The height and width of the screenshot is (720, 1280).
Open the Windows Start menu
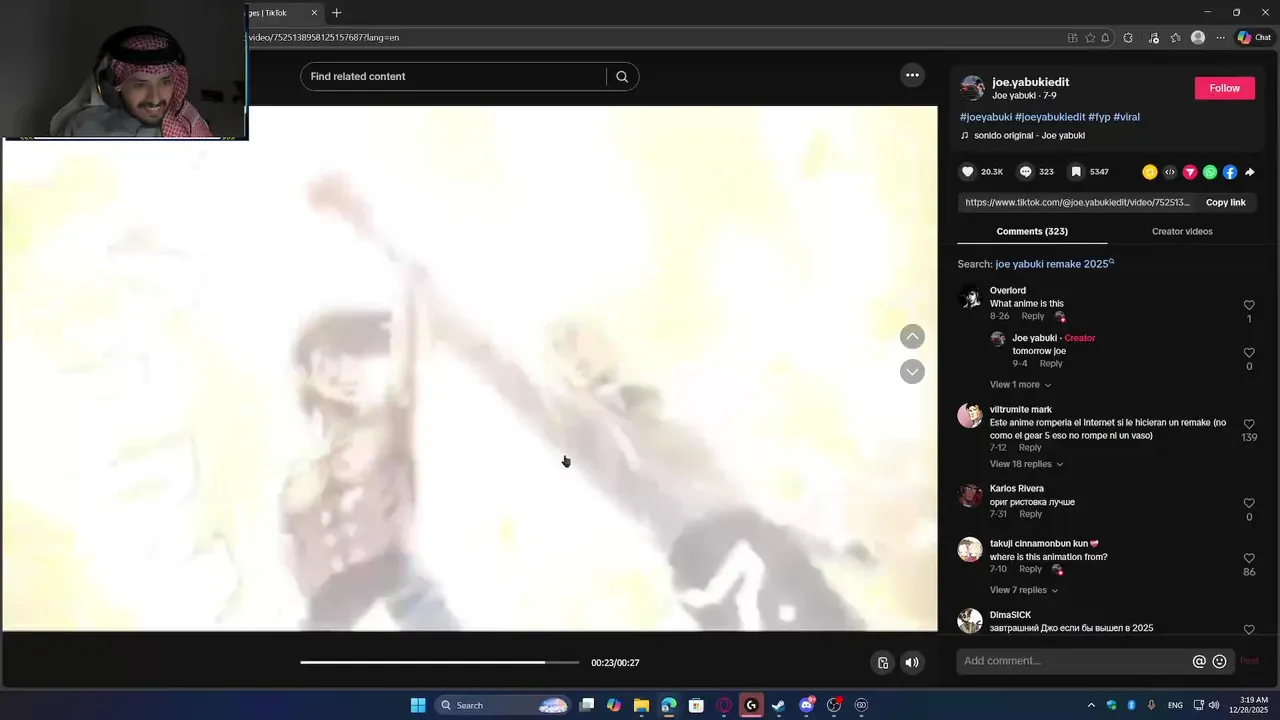tap(418, 705)
